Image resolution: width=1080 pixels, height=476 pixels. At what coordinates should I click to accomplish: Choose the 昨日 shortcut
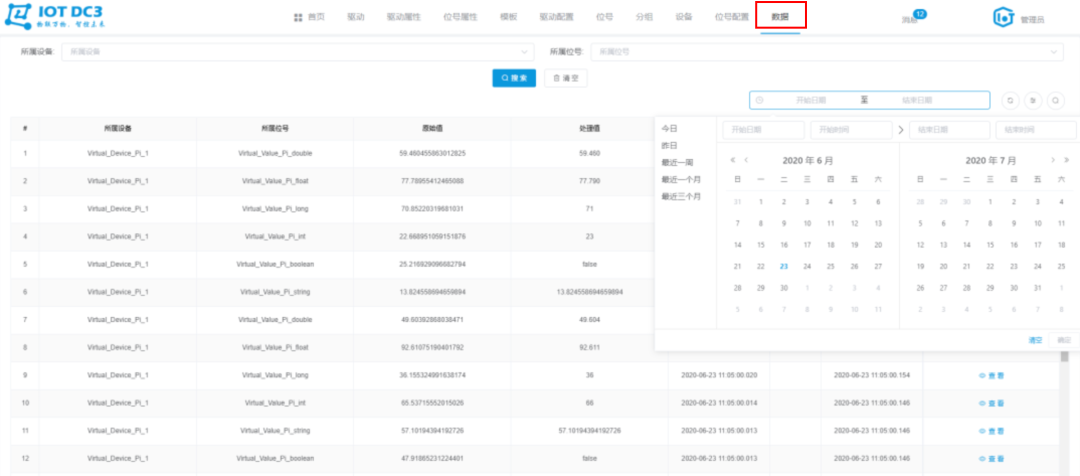(x=669, y=146)
